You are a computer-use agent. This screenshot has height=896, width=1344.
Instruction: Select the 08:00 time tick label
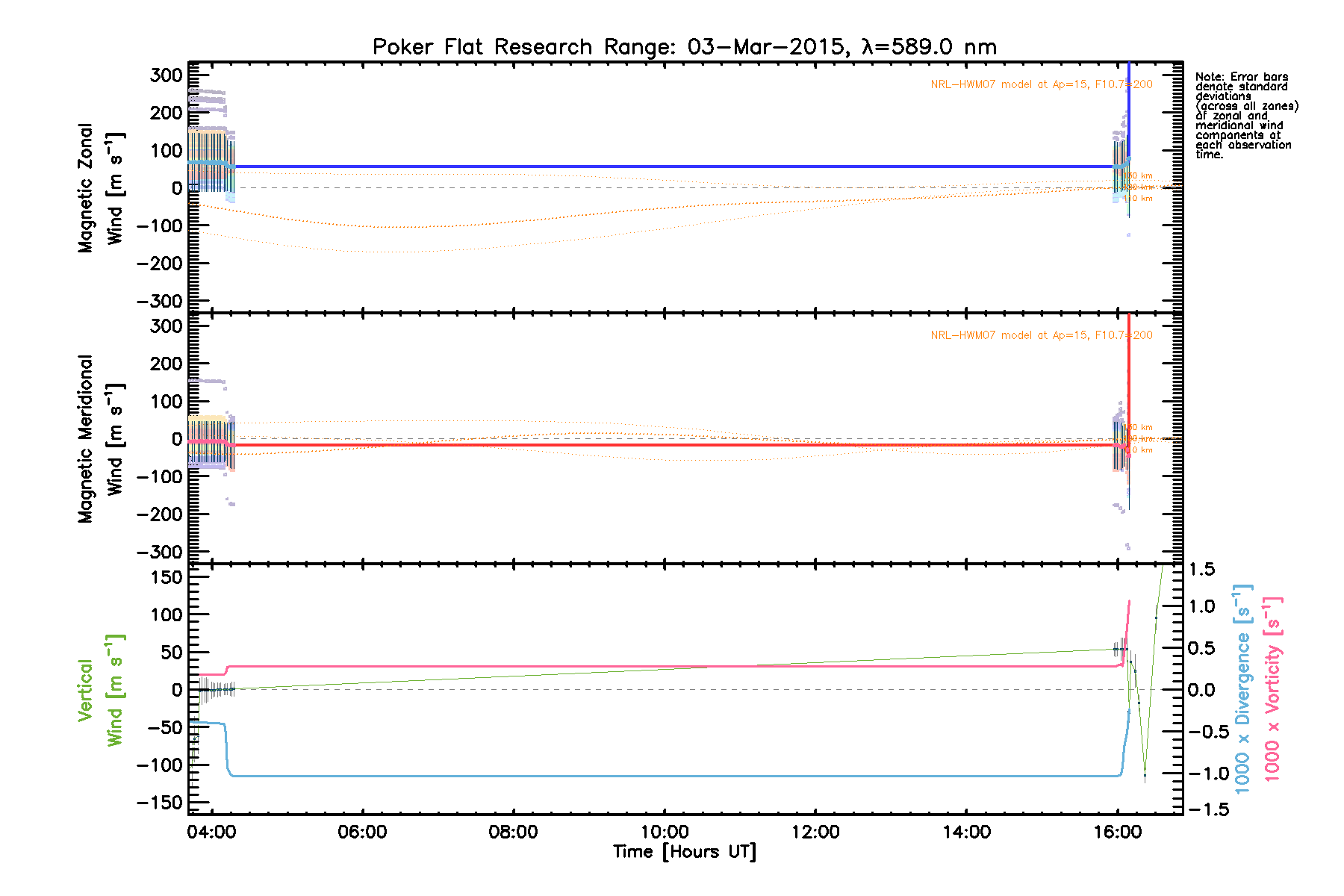click(514, 832)
